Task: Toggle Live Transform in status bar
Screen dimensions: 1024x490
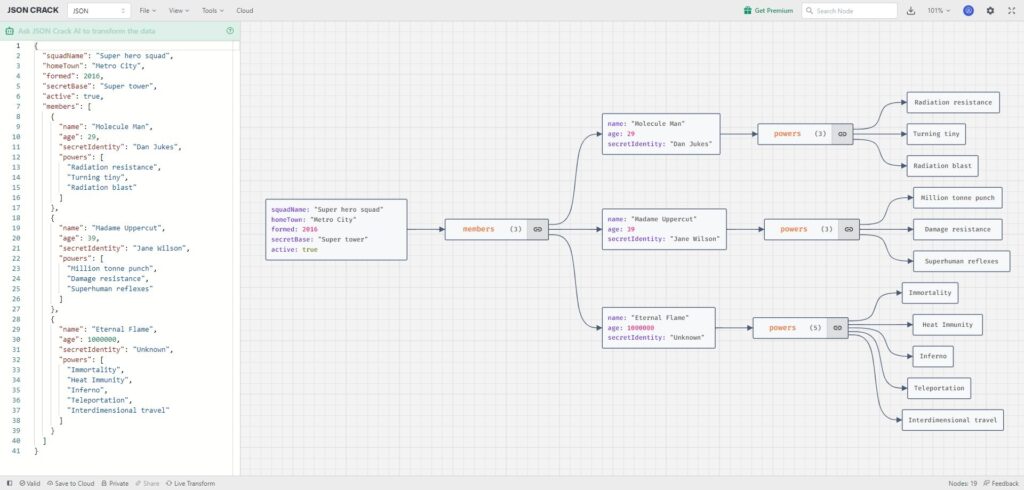Action: pos(190,483)
